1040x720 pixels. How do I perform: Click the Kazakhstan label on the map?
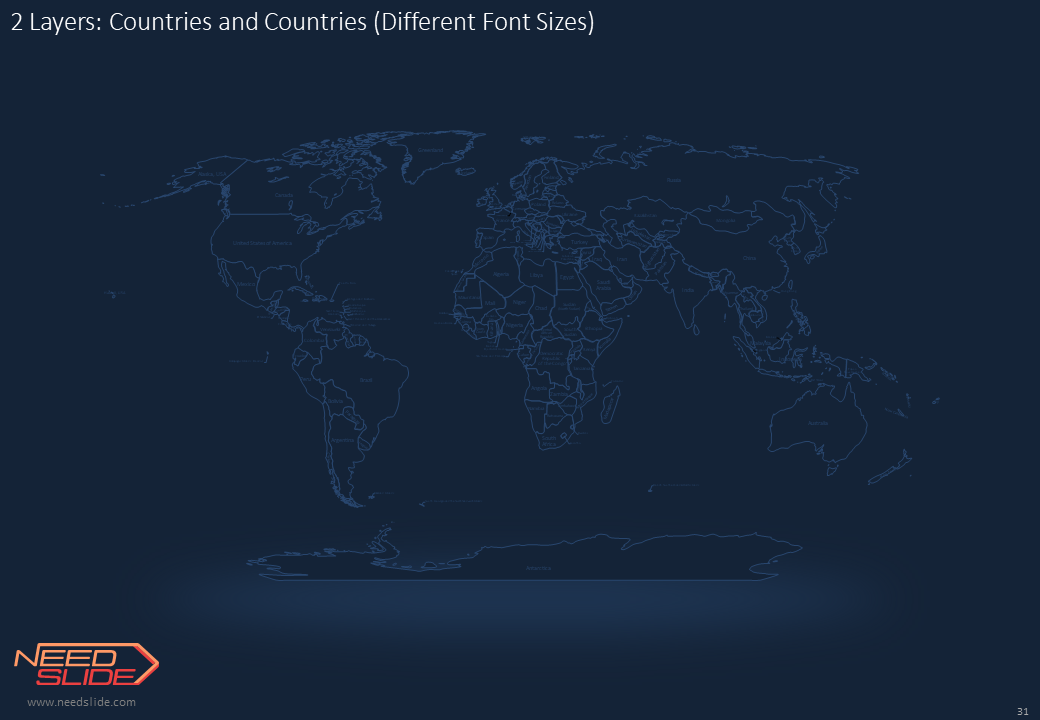point(645,215)
